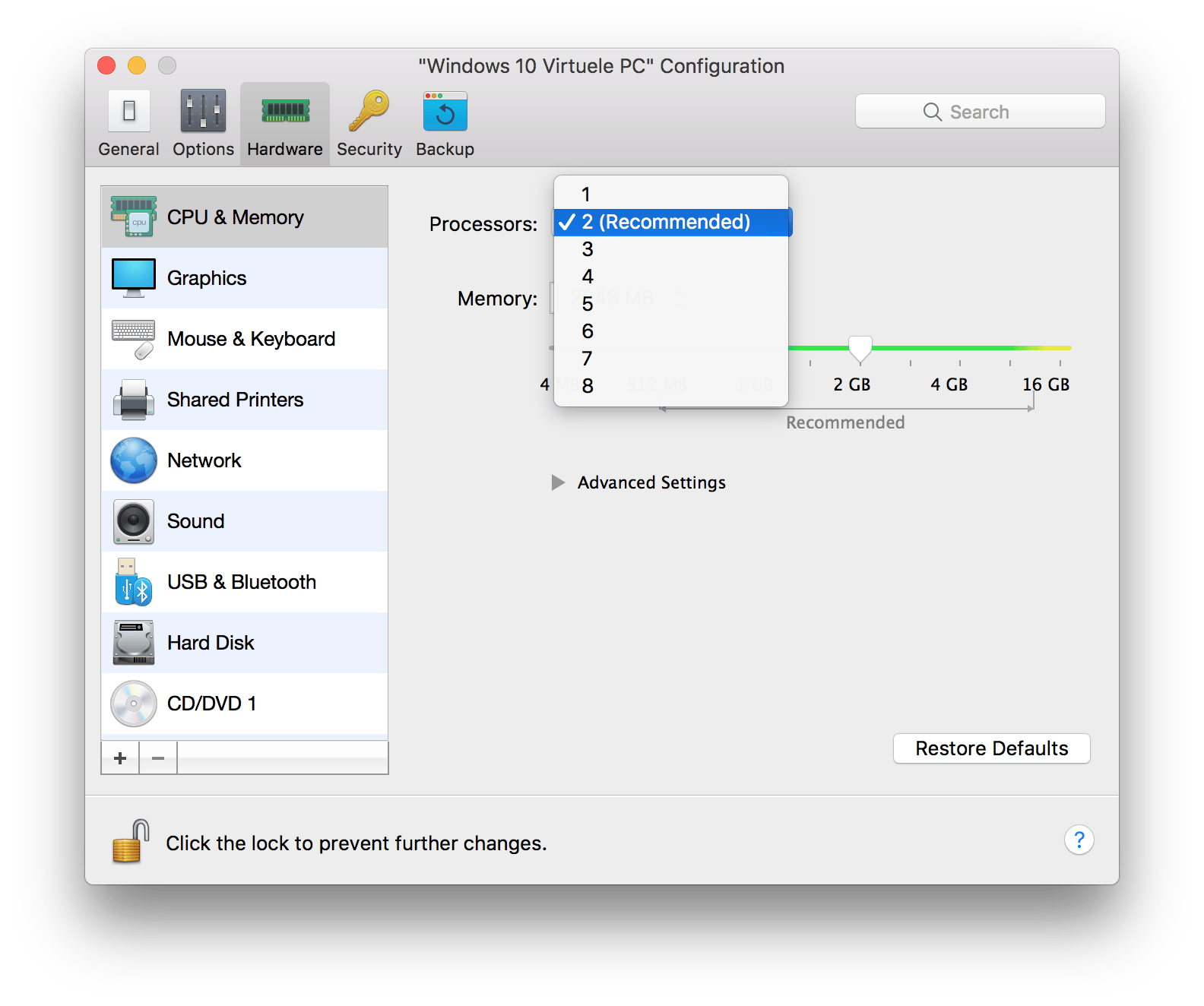The height and width of the screenshot is (1006, 1204).
Task: Select the Shared Printers printer icon
Action: 134,400
